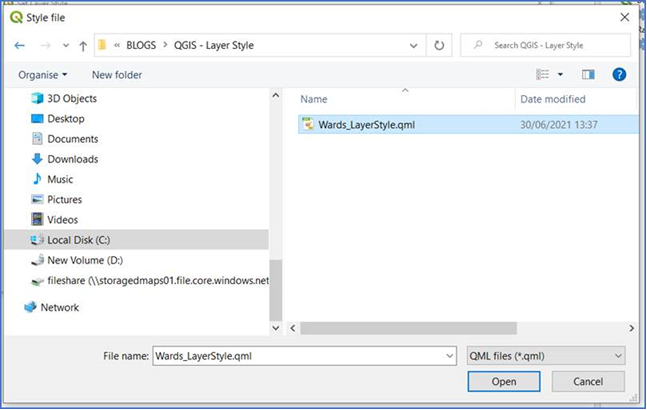Select BLOGS in the address path
The image size is (647, 410).
point(141,45)
